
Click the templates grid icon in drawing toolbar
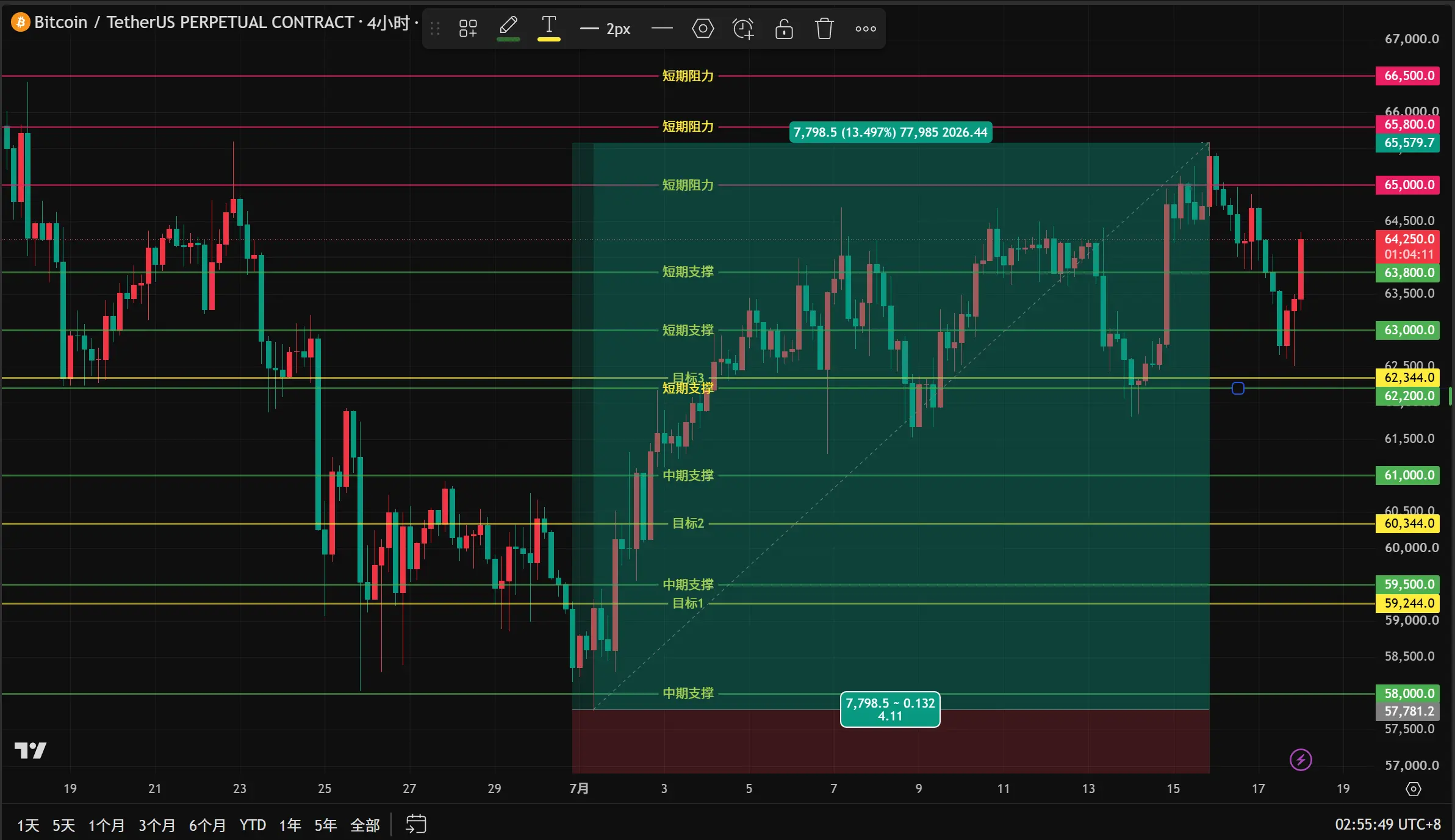click(x=468, y=28)
